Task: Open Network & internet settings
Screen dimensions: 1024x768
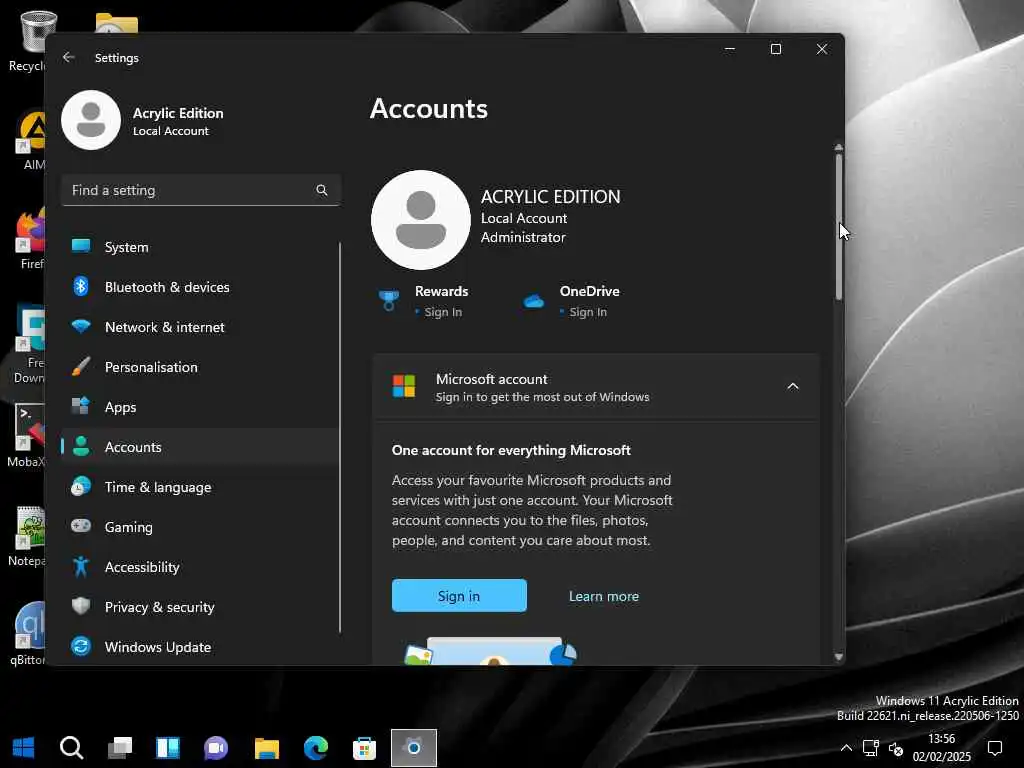Action: (200, 327)
